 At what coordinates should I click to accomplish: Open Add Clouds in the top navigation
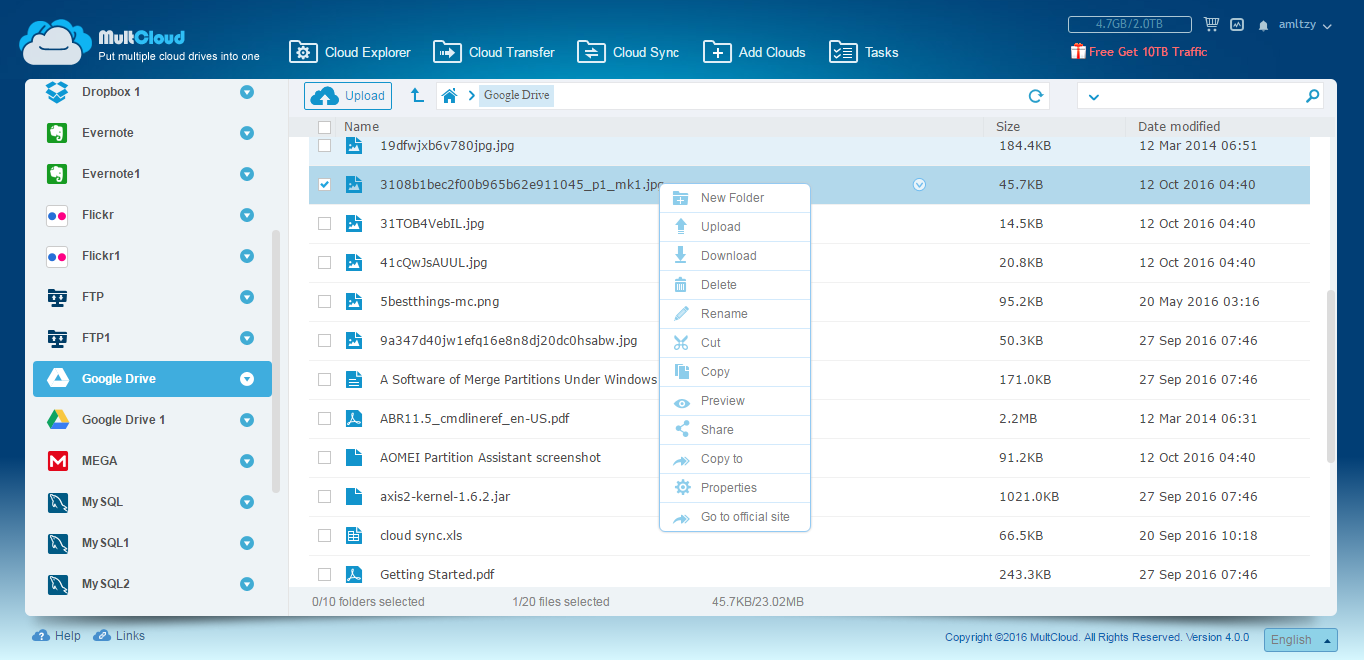click(x=754, y=52)
